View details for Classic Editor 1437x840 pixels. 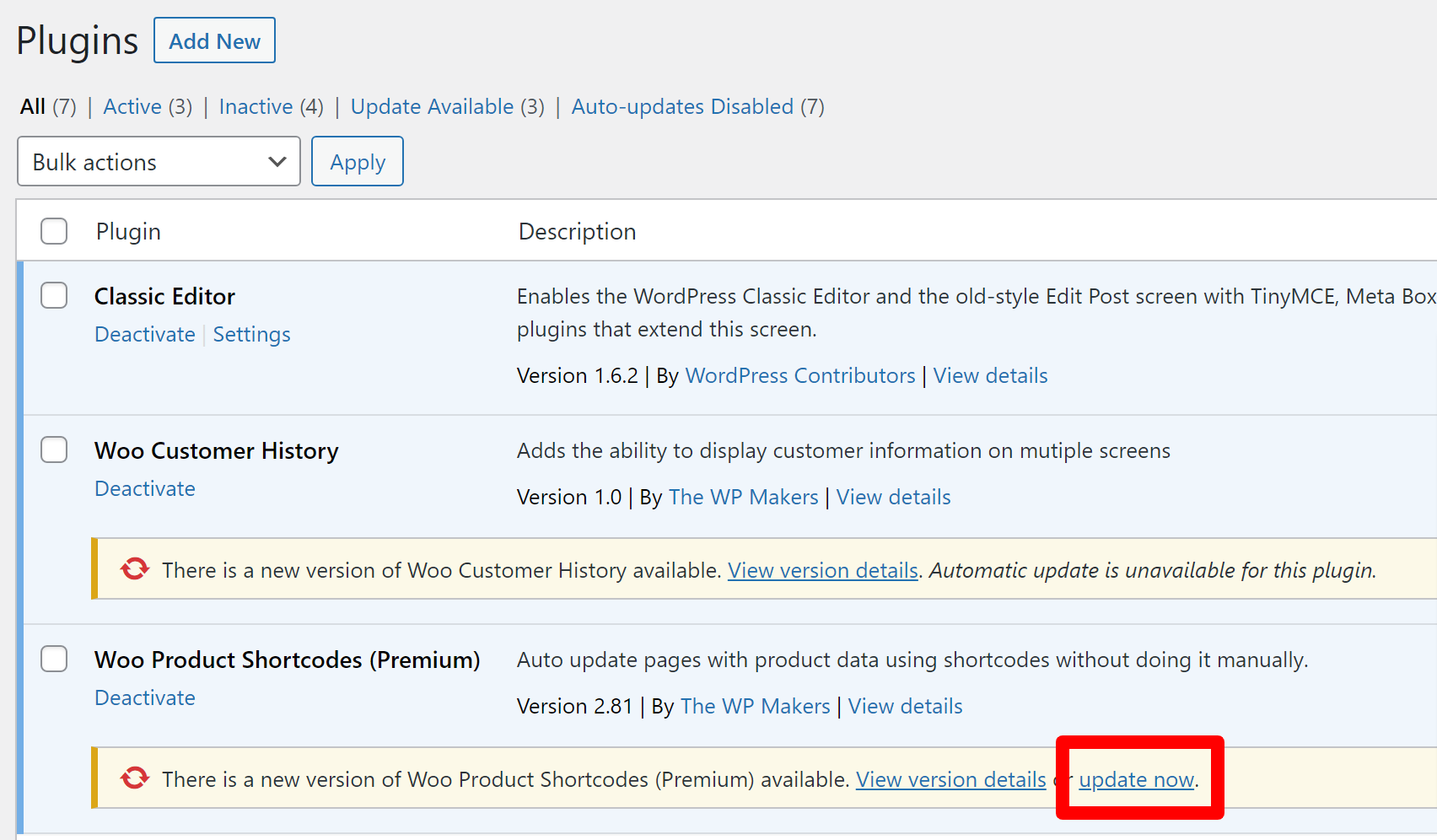(x=990, y=375)
